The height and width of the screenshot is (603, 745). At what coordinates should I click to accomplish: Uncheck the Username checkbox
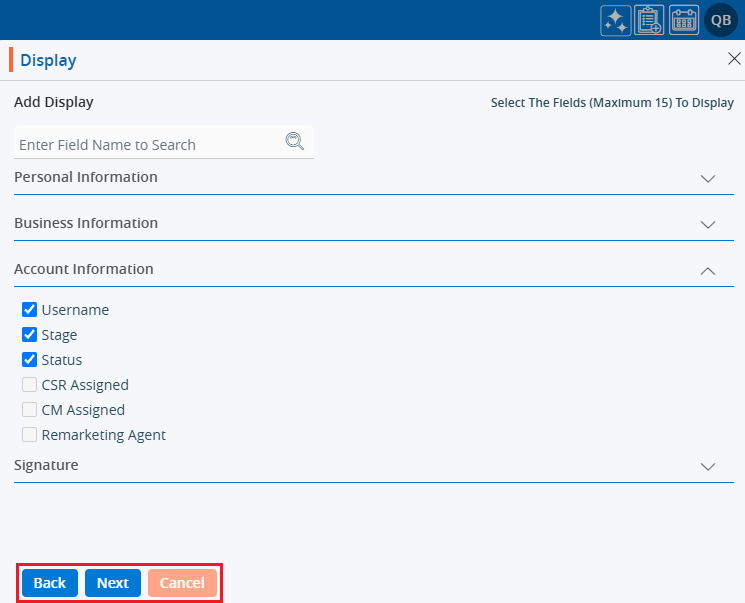(x=30, y=310)
